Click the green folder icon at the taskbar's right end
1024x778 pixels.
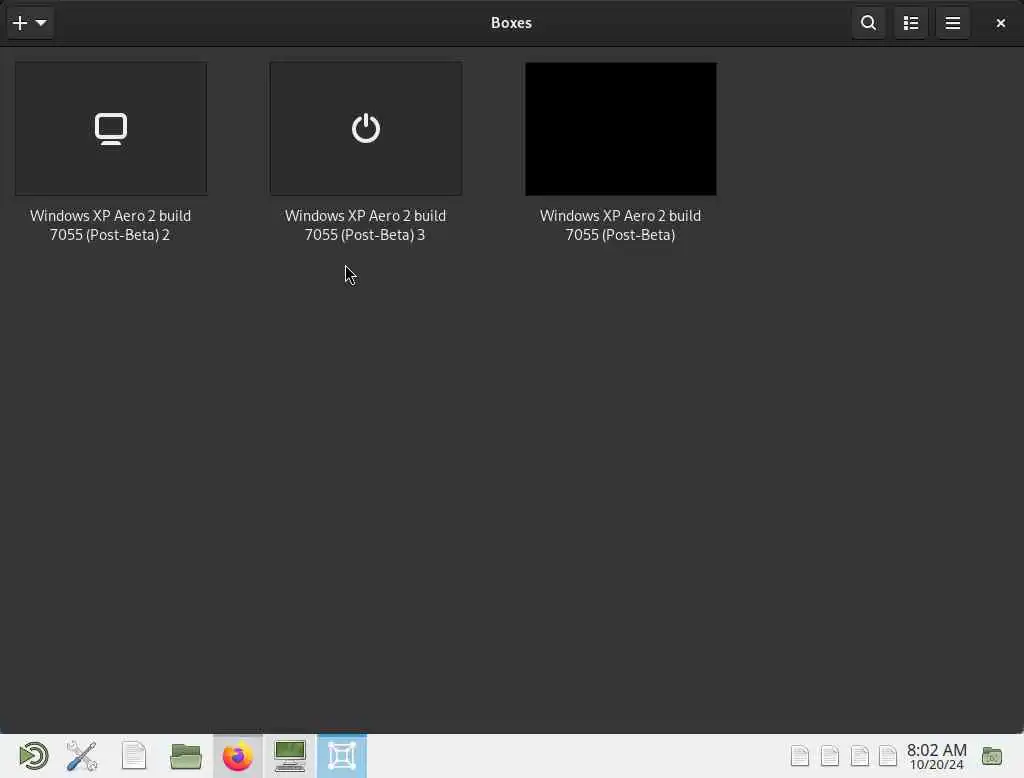991,756
